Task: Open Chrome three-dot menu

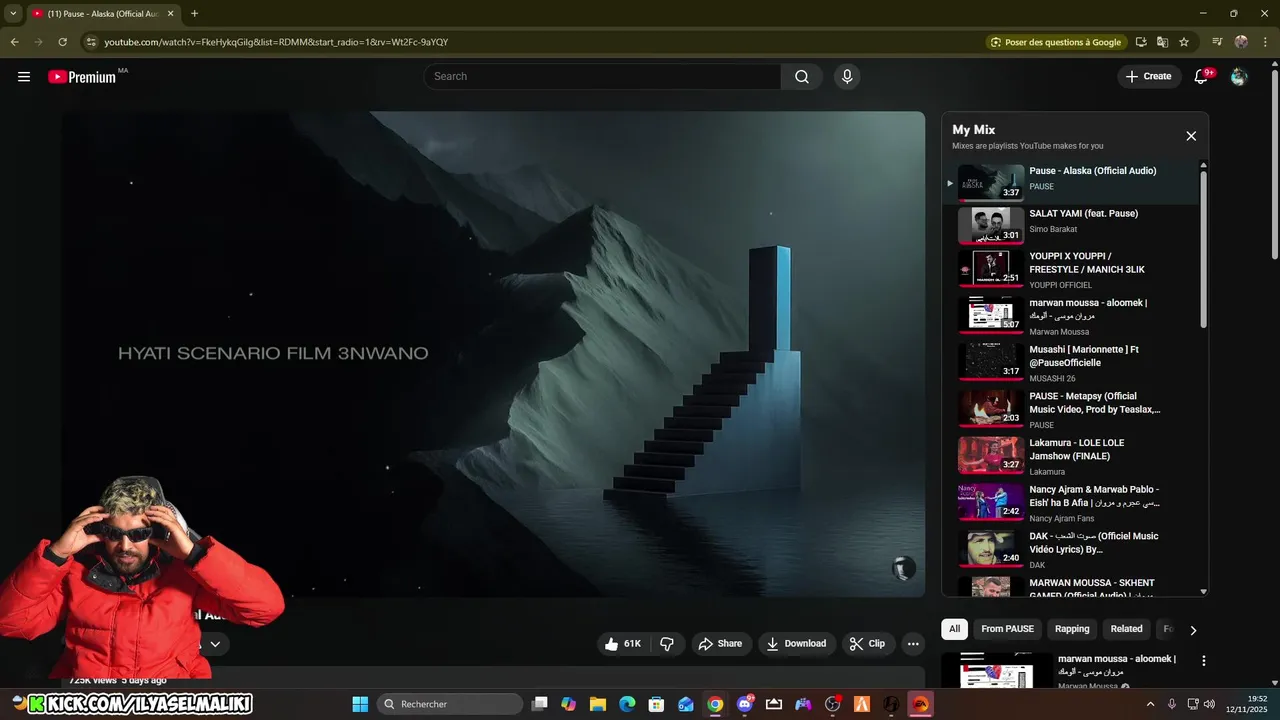Action: (1265, 42)
